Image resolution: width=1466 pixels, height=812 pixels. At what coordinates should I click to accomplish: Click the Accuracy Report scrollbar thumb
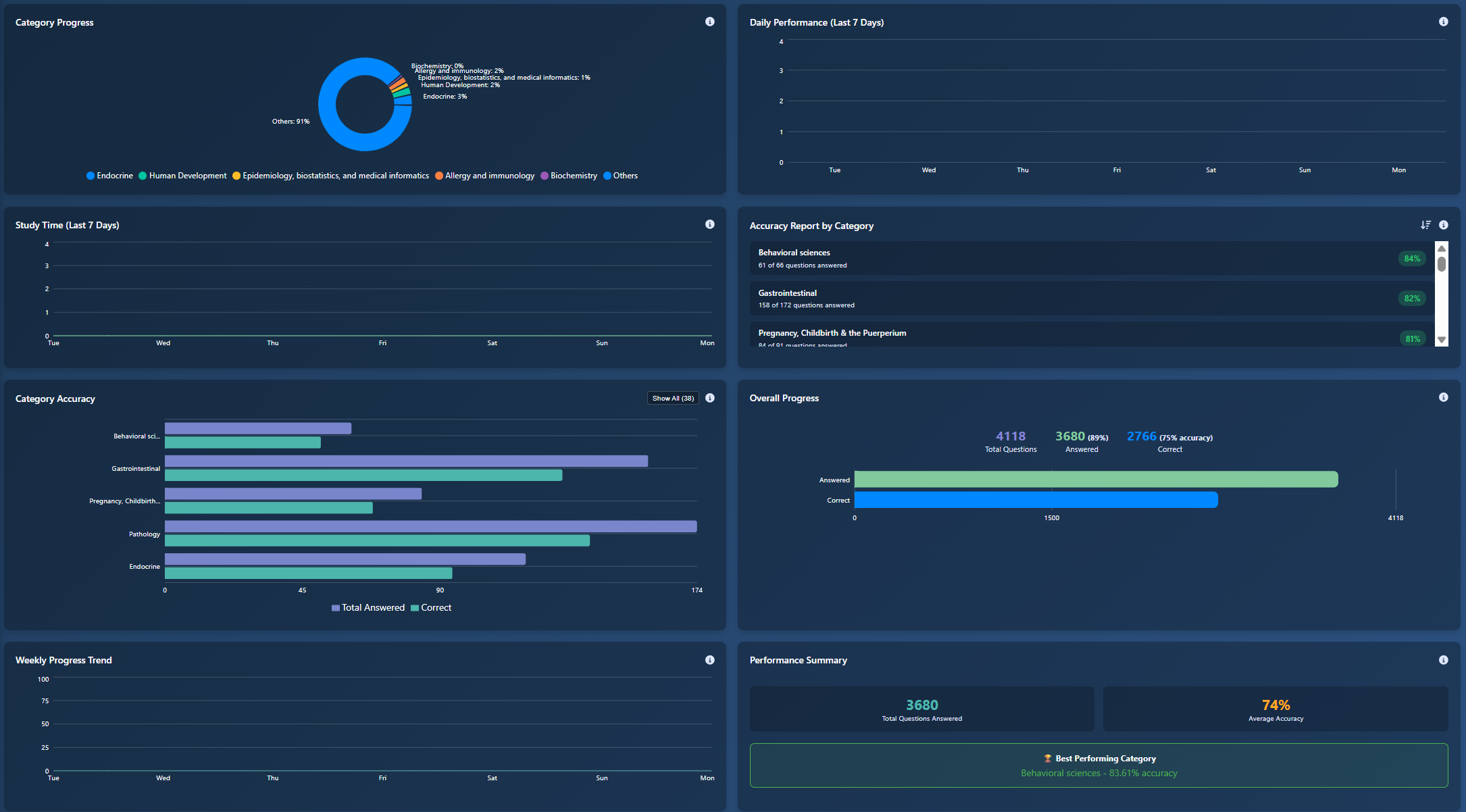pyautogui.click(x=1442, y=263)
